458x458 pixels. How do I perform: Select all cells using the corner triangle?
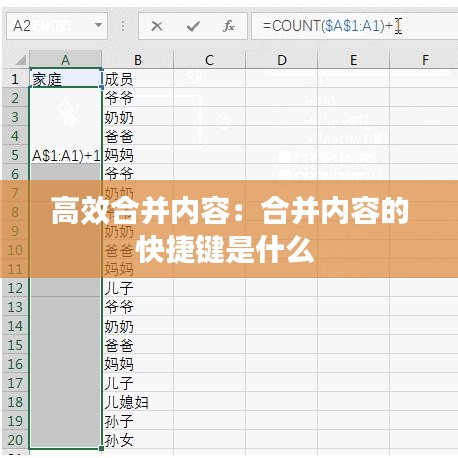(20, 60)
